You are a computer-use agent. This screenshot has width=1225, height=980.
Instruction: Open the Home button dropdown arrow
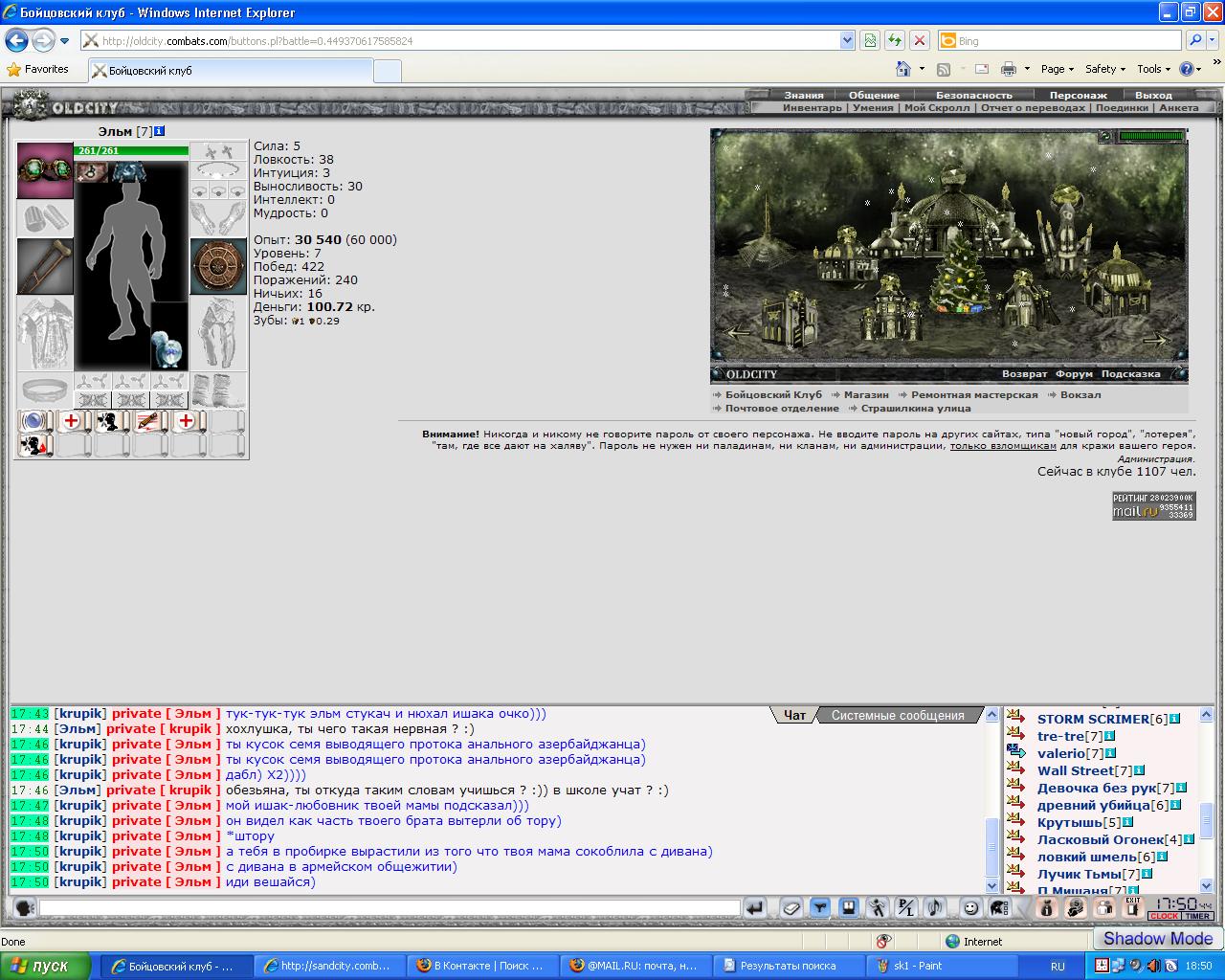(922, 69)
